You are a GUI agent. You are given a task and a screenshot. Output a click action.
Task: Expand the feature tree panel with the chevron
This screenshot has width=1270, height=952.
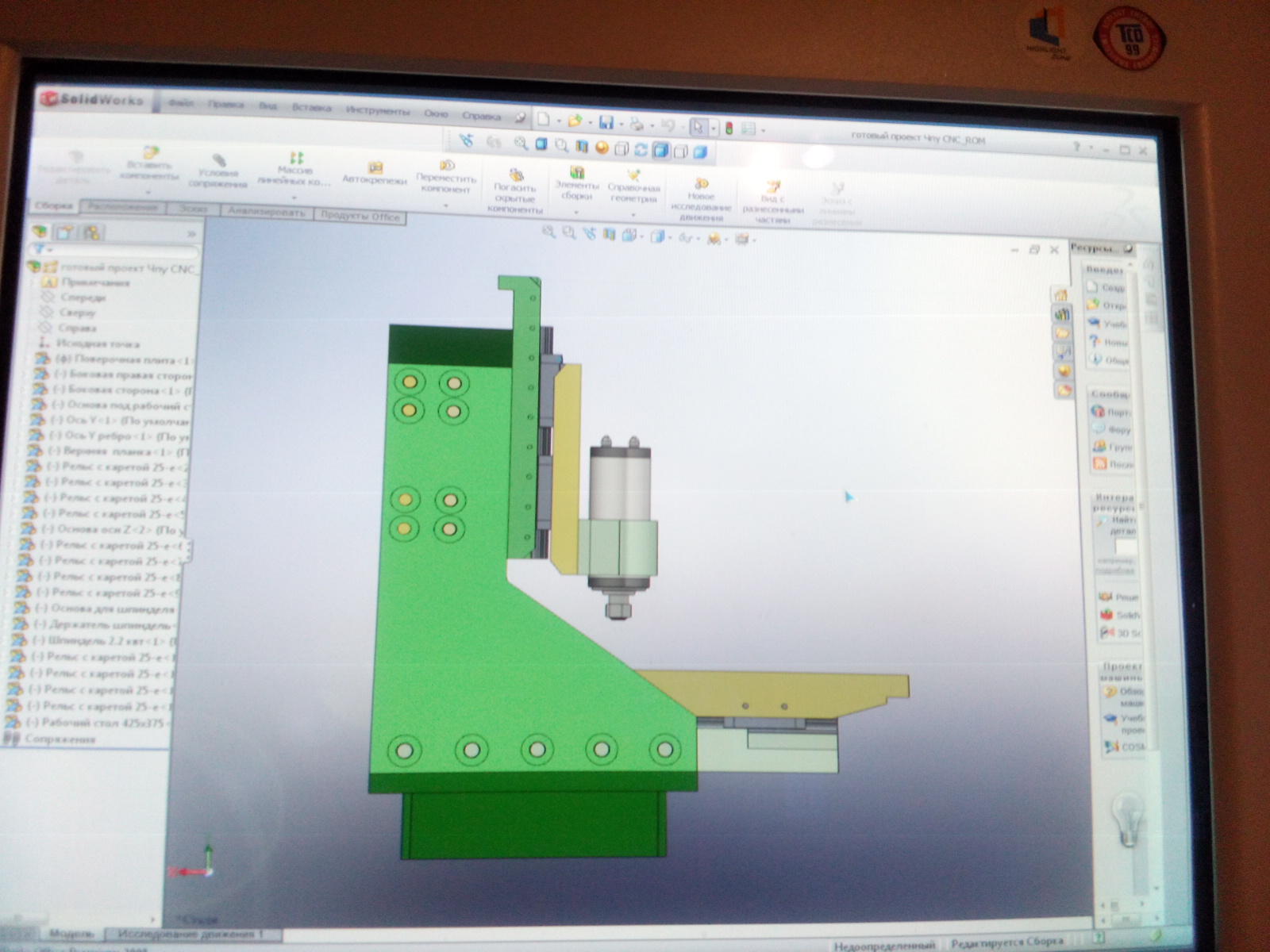click(190, 234)
